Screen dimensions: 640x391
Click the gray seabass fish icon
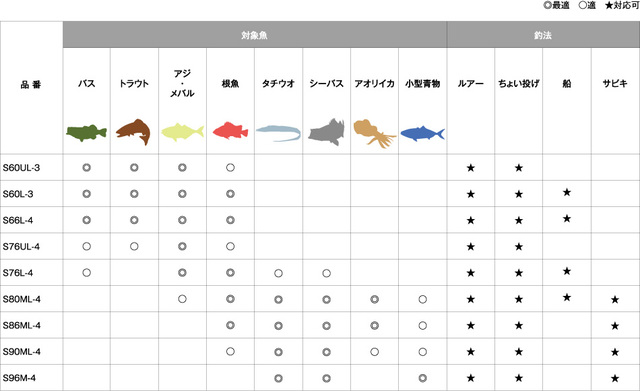pos(326,132)
